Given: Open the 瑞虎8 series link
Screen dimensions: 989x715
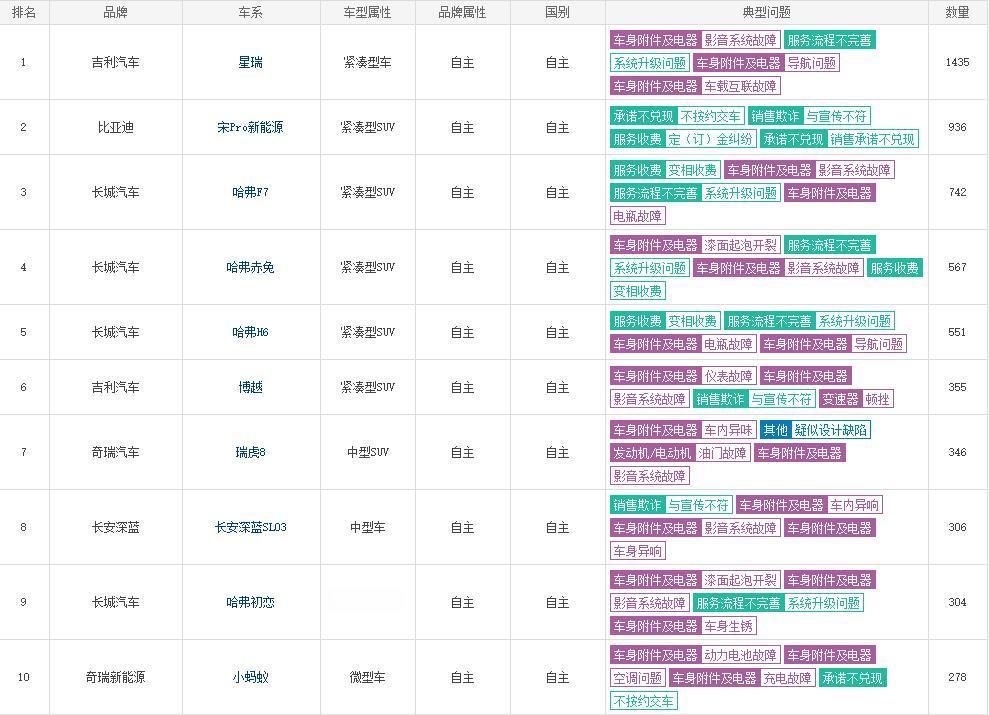Looking at the screenshot, I should (250, 452).
